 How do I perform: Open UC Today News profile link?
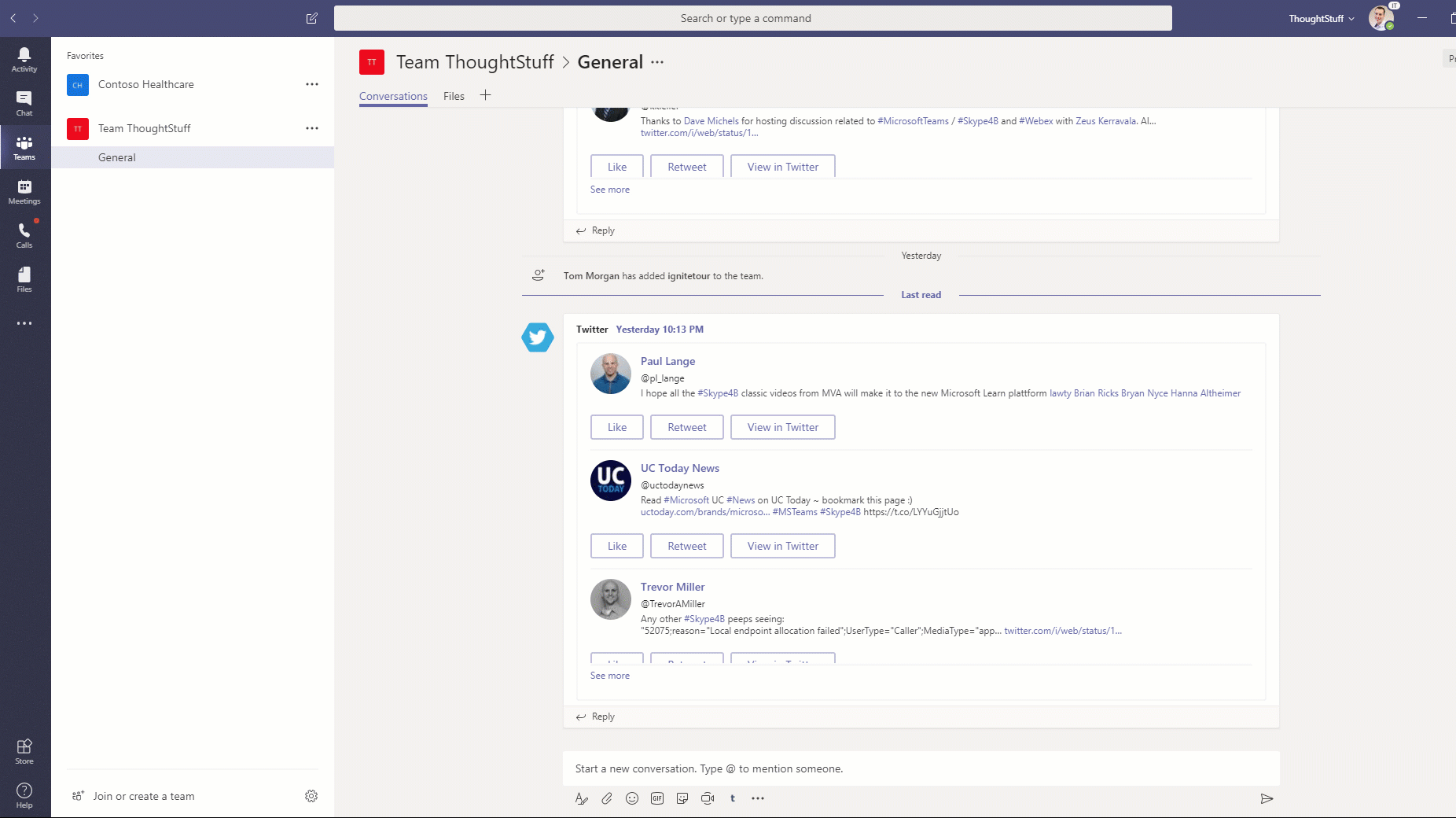tap(680, 468)
